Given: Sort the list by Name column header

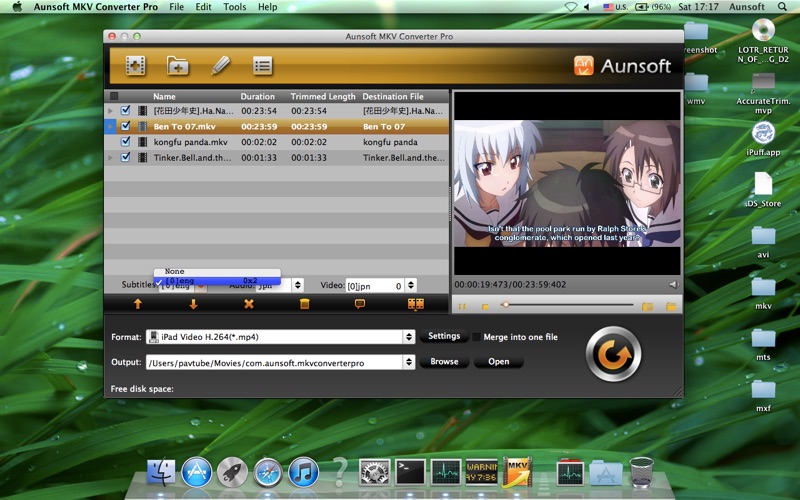Looking at the screenshot, I should coord(164,96).
